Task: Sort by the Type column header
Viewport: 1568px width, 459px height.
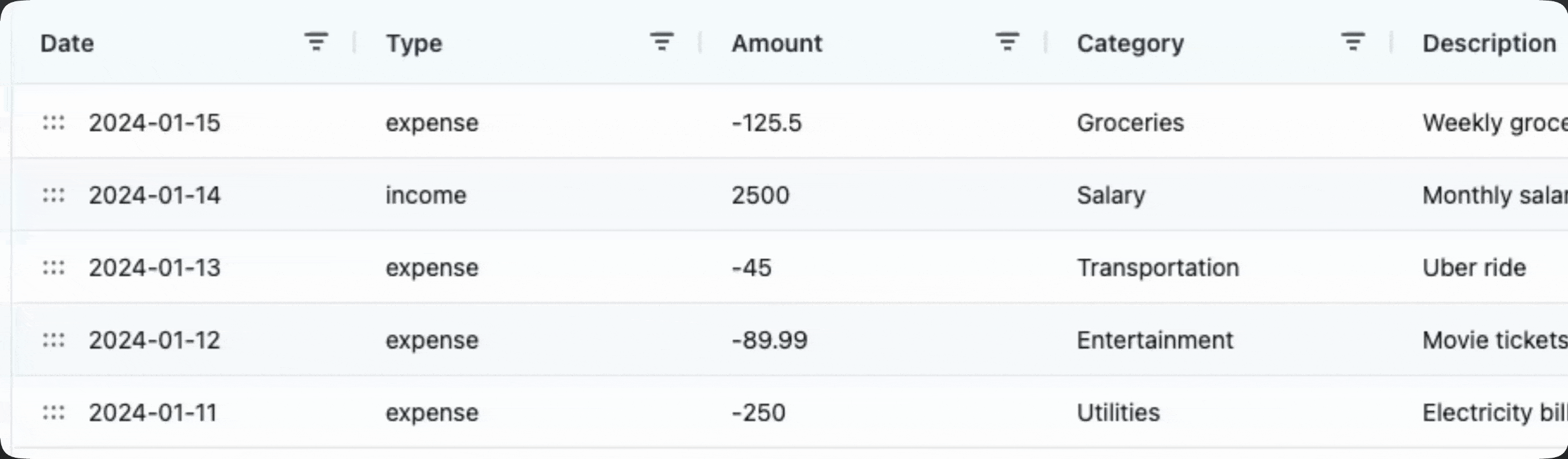Action: pos(414,43)
